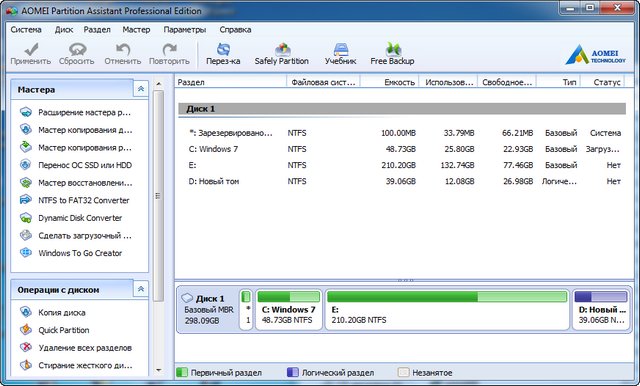Sort by Тип column header
This screenshot has height=386, width=640.
(558, 82)
